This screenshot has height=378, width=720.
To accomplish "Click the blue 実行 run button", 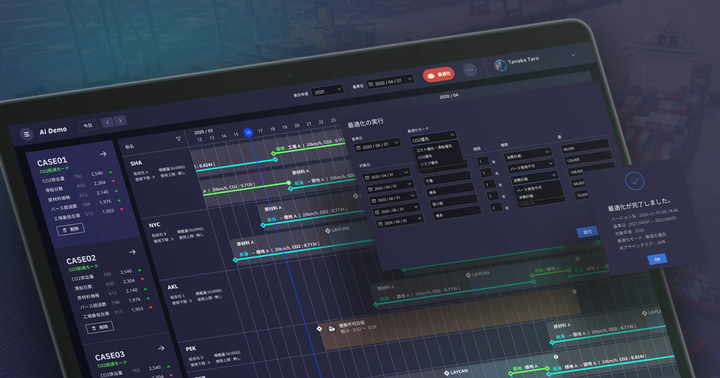I will (587, 232).
